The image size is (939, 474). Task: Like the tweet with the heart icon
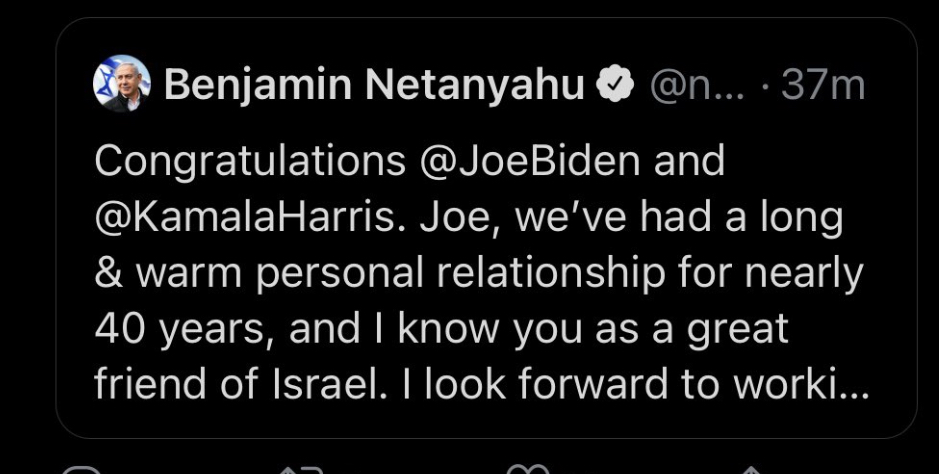527,468
